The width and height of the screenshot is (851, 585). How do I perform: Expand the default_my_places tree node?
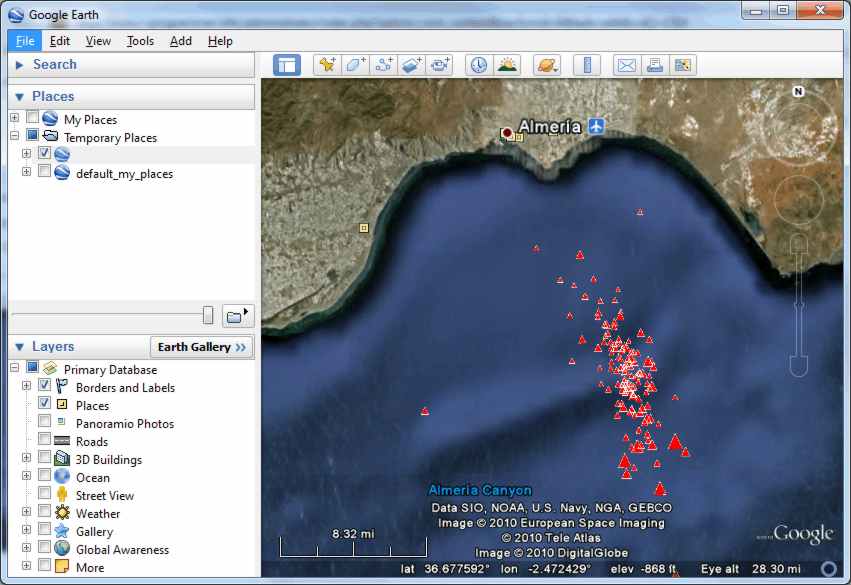[26, 171]
